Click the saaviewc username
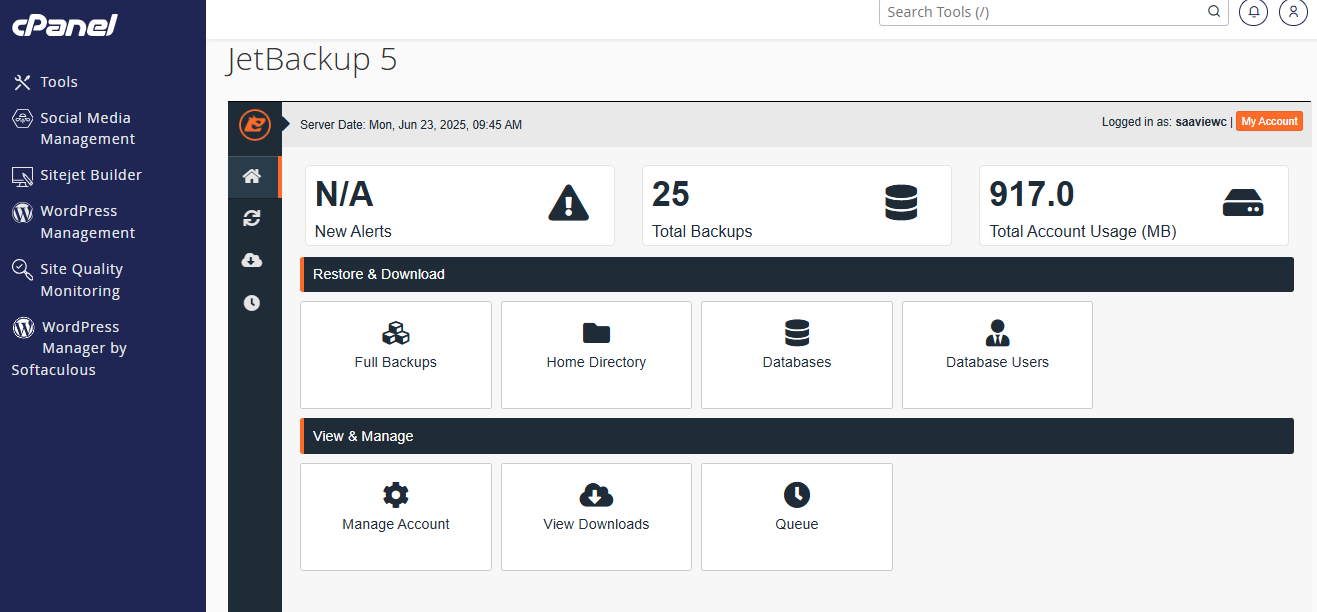1317x612 pixels. tap(1201, 122)
